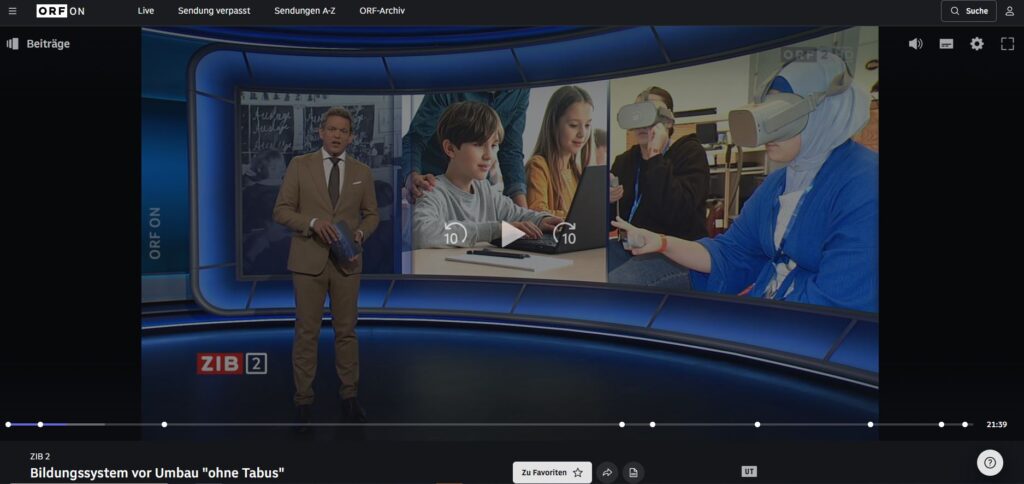Open player settings gear
Viewport: 1024px width, 484px height.
click(977, 44)
